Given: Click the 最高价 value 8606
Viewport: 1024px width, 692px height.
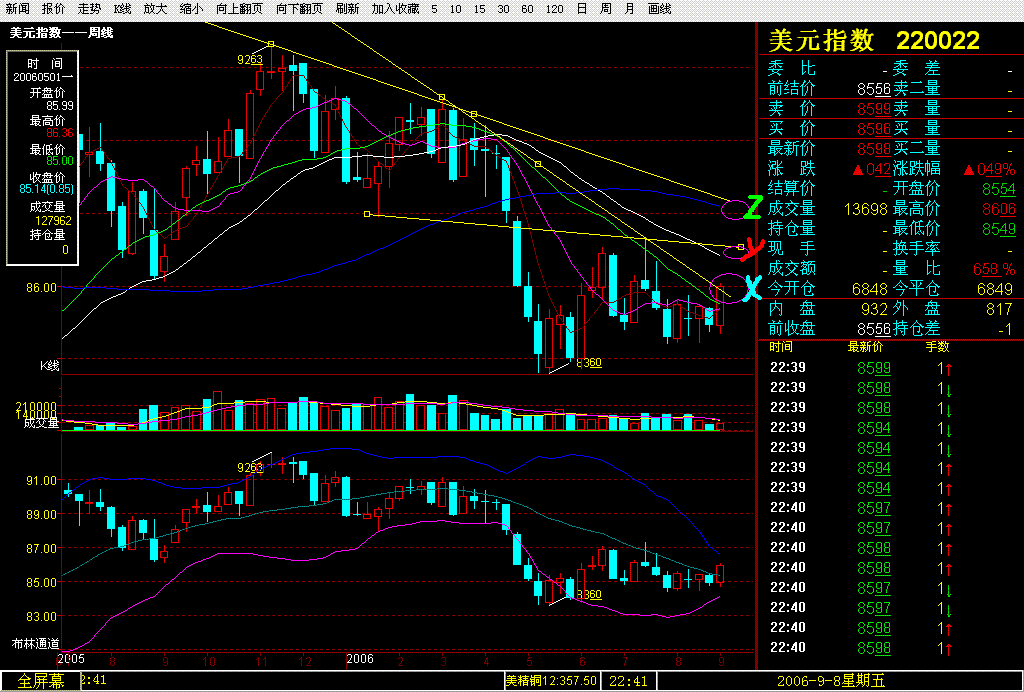Looking at the screenshot, I should (x=999, y=209).
